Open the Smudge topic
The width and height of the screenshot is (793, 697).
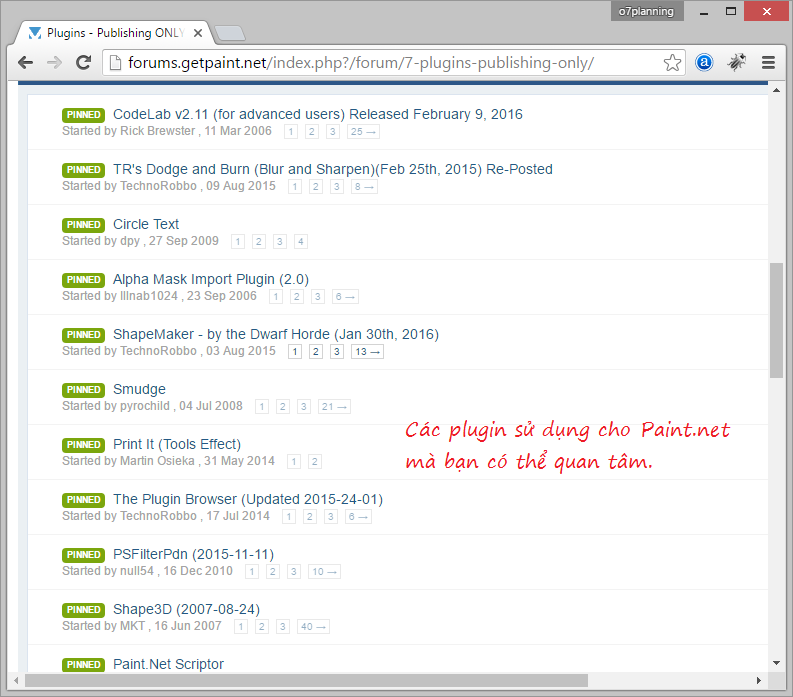tap(139, 389)
